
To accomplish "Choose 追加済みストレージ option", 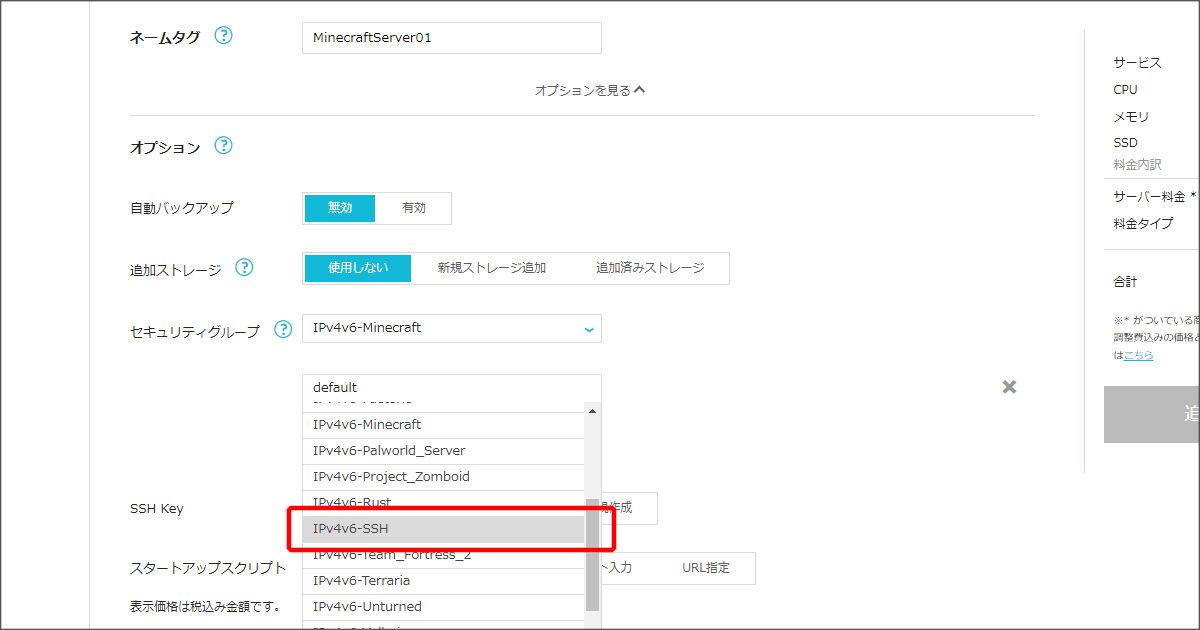I will click(650, 268).
